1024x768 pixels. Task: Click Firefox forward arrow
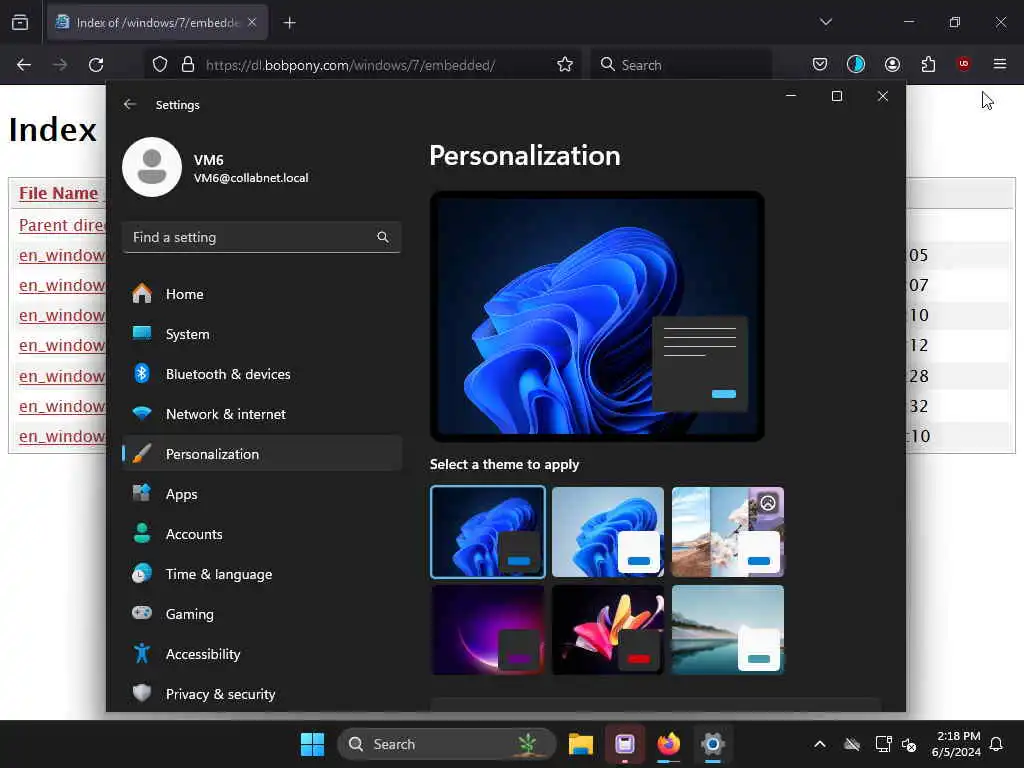click(x=59, y=65)
